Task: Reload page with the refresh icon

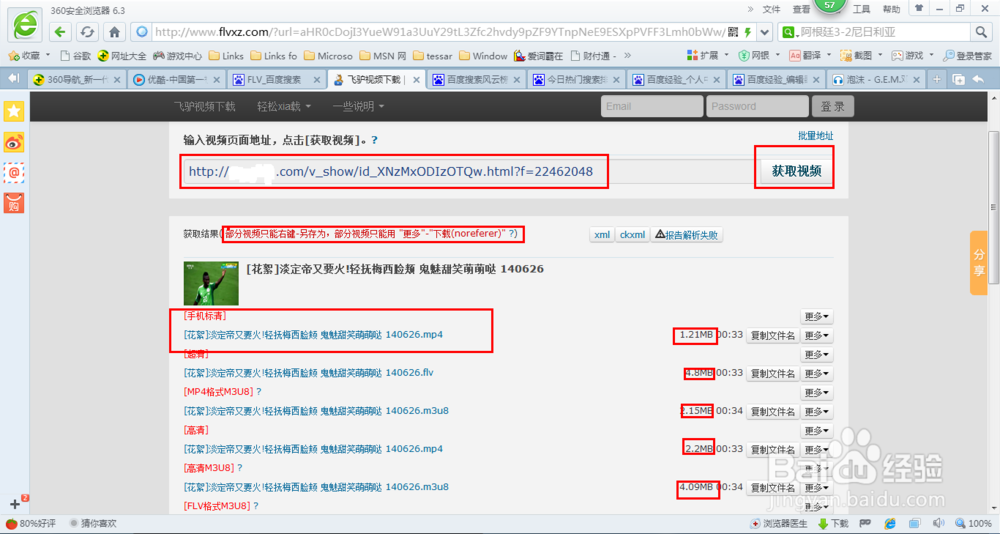Action: click(x=87, y=32)
